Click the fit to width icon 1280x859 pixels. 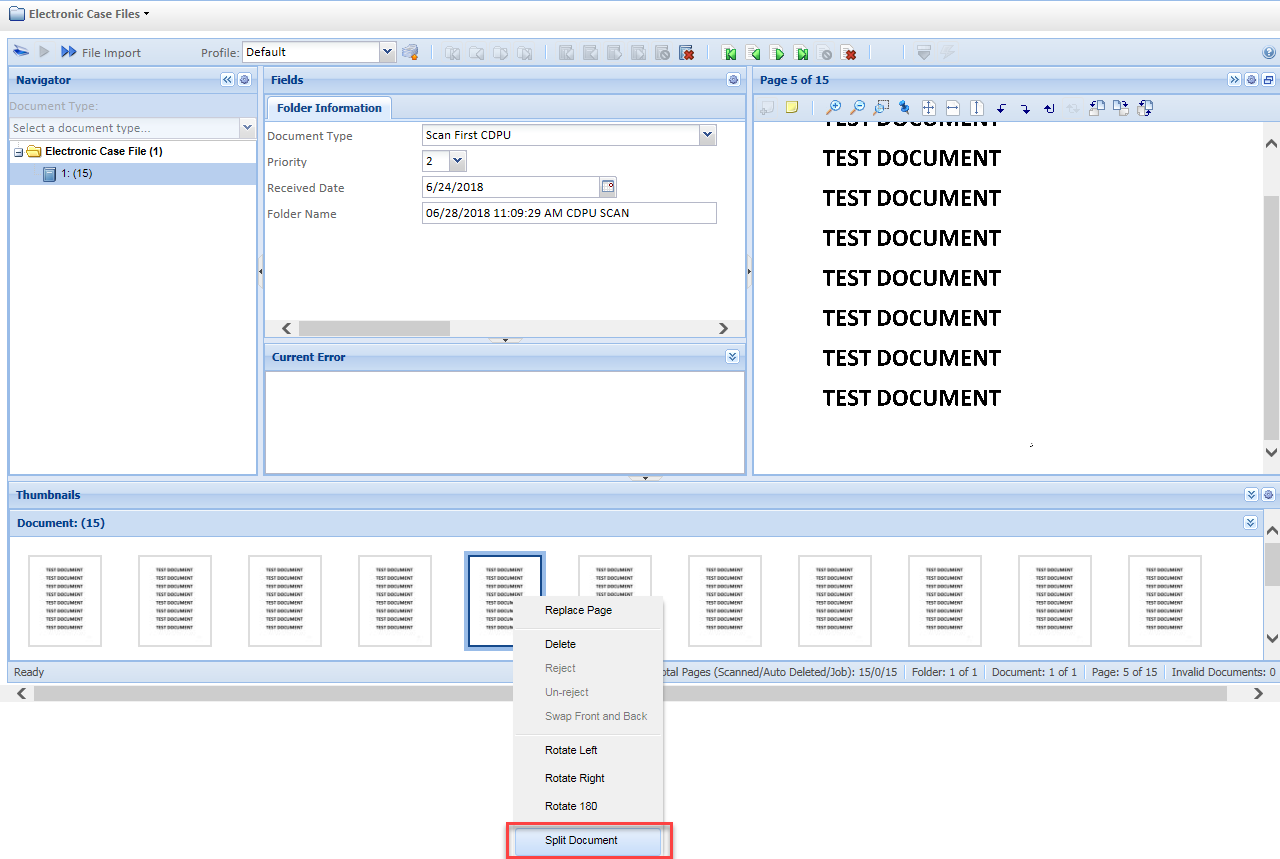[953, 108]
